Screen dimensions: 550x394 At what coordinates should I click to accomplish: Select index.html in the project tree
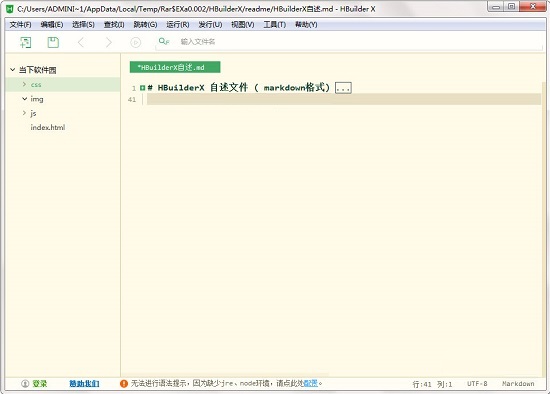48,127
